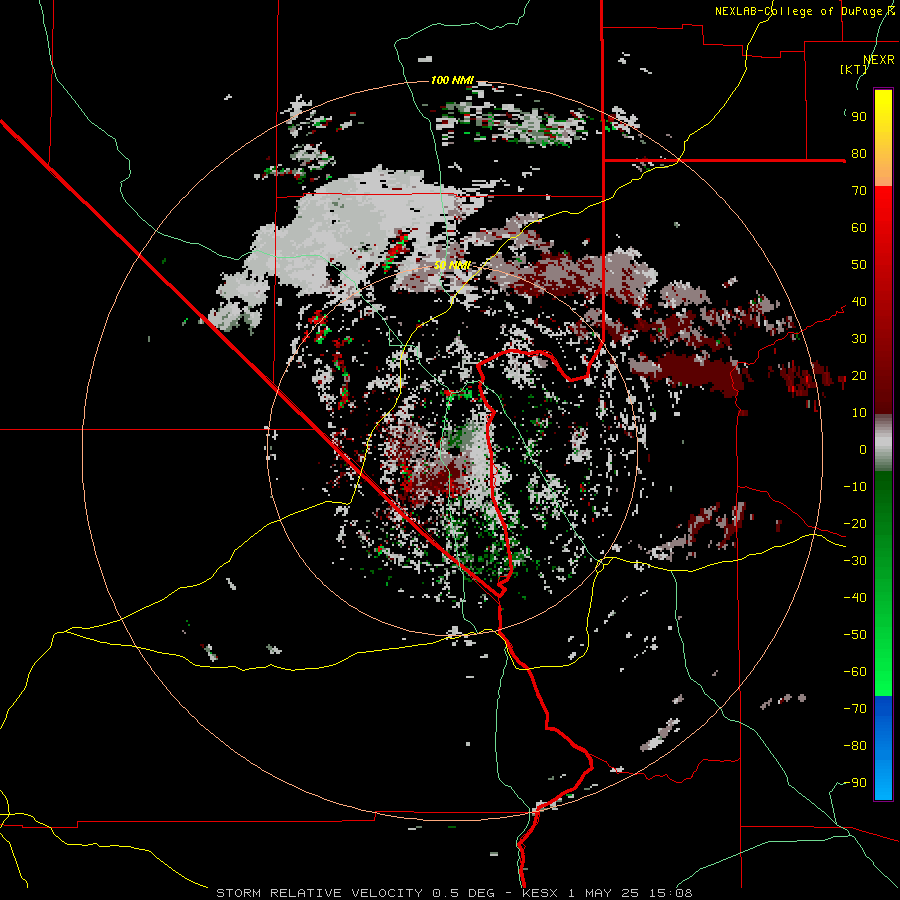900x900 pixels.
Task: Click the -70 value on the velocity scale
Action: pyautogui.click(x=855, y=709)
